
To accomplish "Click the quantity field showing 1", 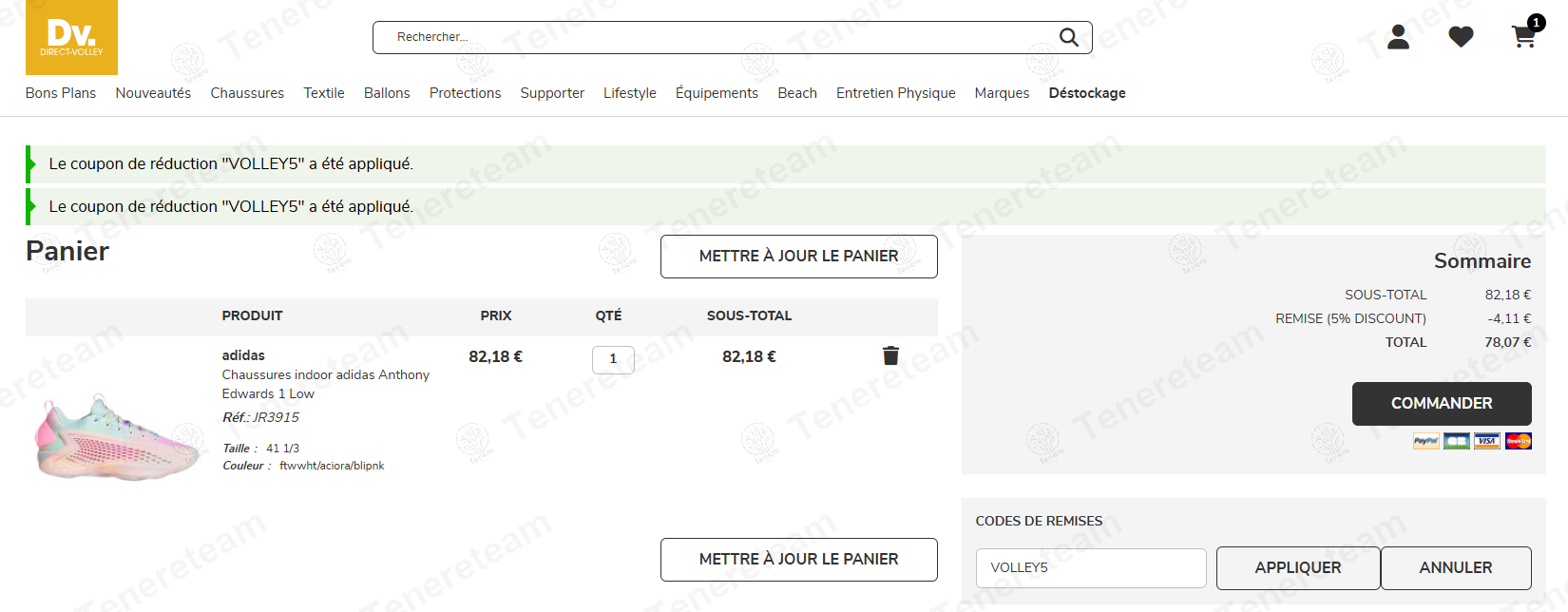I will pos(613,359).
